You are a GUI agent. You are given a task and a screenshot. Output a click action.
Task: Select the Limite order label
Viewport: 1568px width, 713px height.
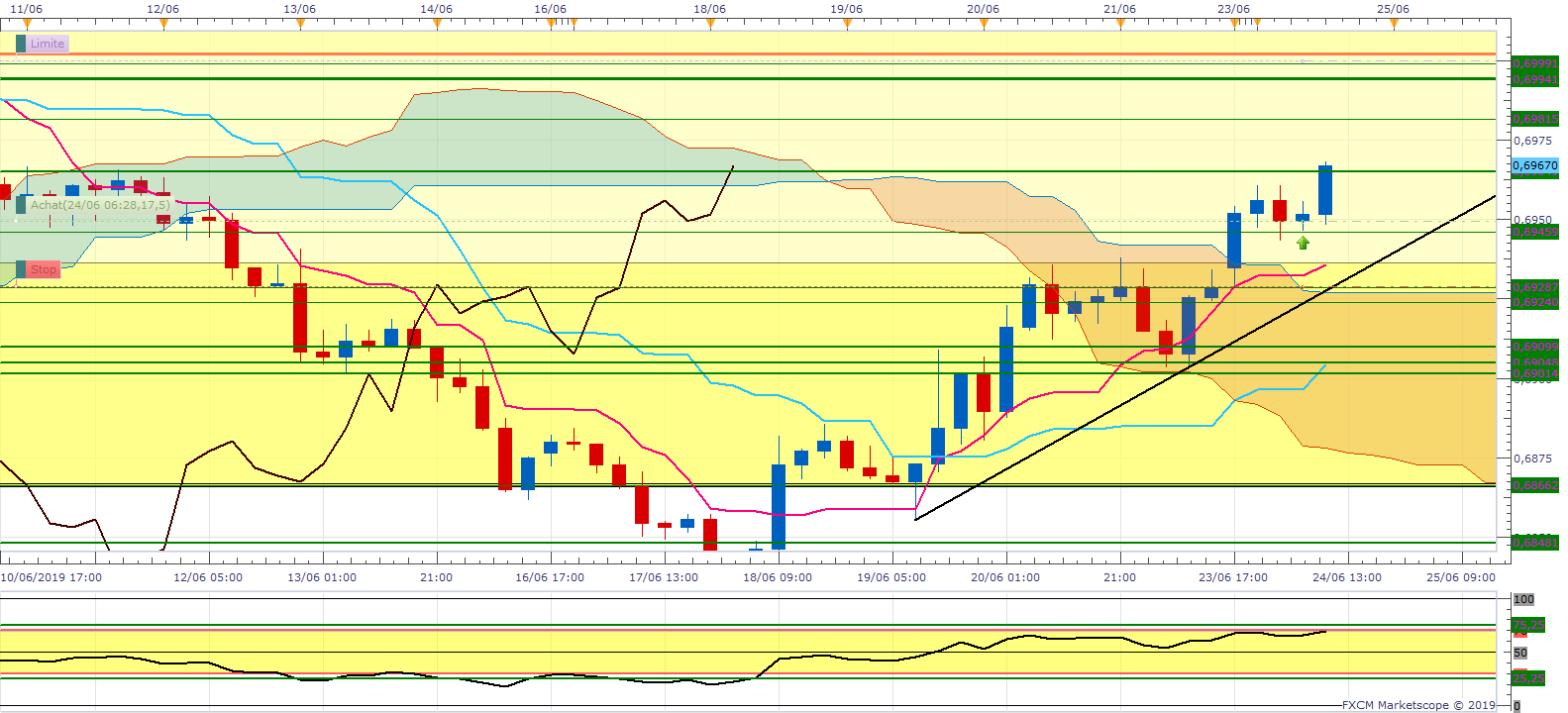pyautogui.click(x=48, y=44)
